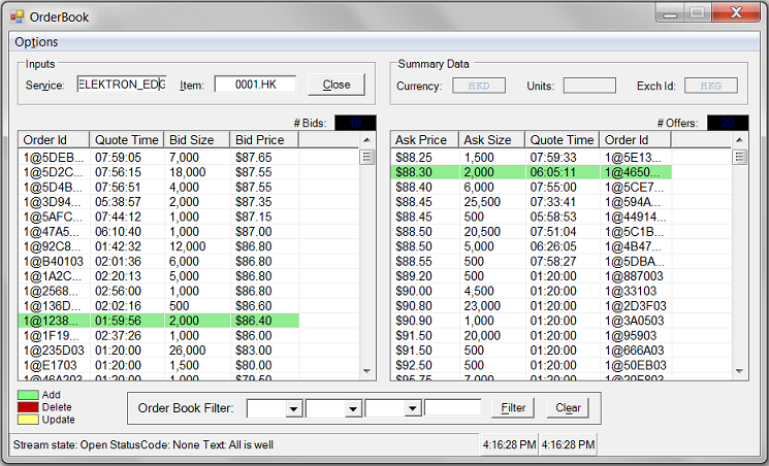Click offer quote time 06:26:05
769x466 pixels.
click(x=553, y=247)
